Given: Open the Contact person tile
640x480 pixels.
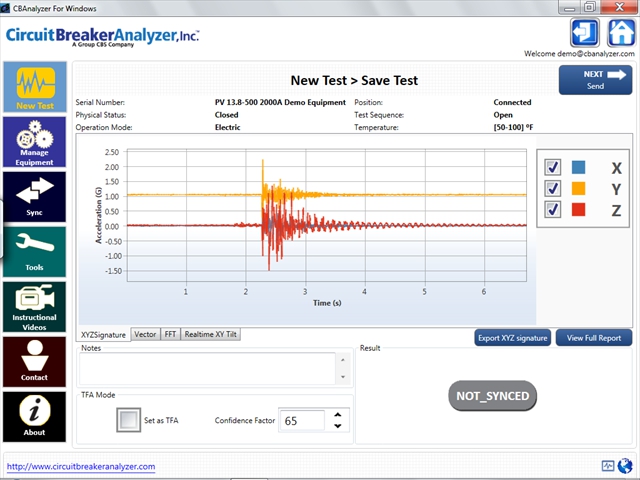Looking at the screenshot, I should (35, 362).
